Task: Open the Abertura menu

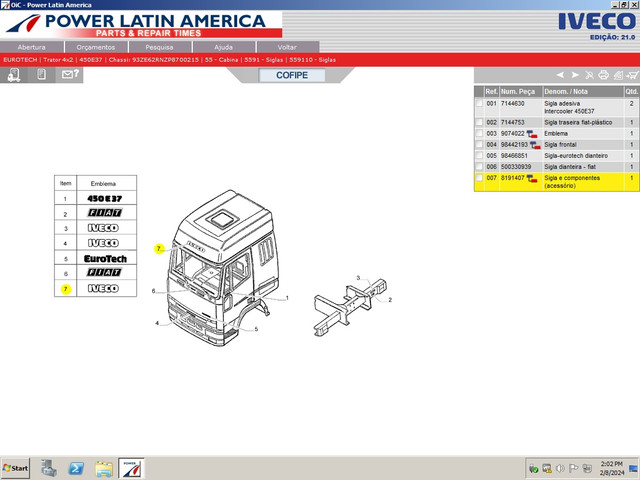Action: click(x=31, y=47)
